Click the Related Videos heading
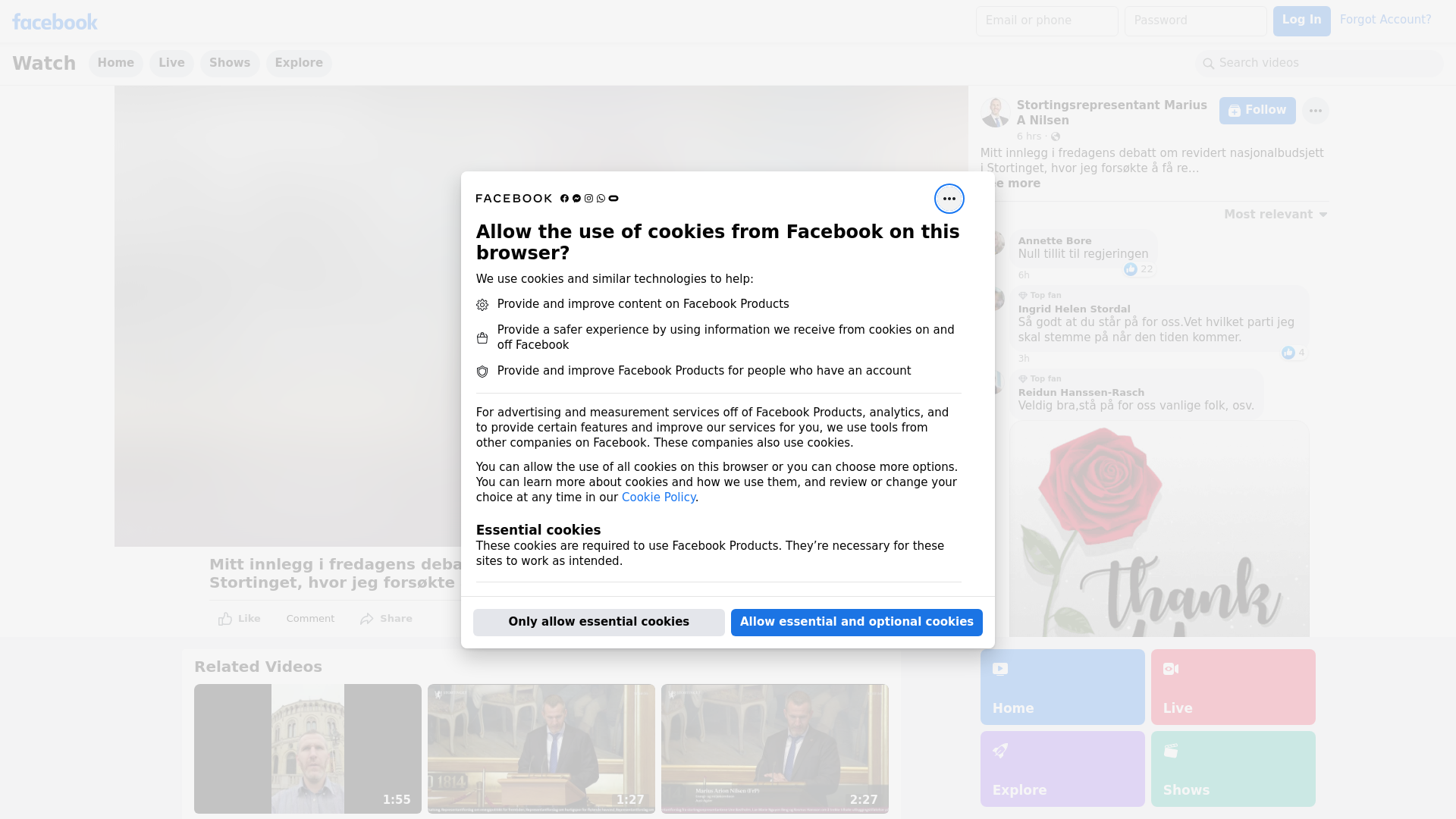 pyautogui.click(x=258, y=667)
